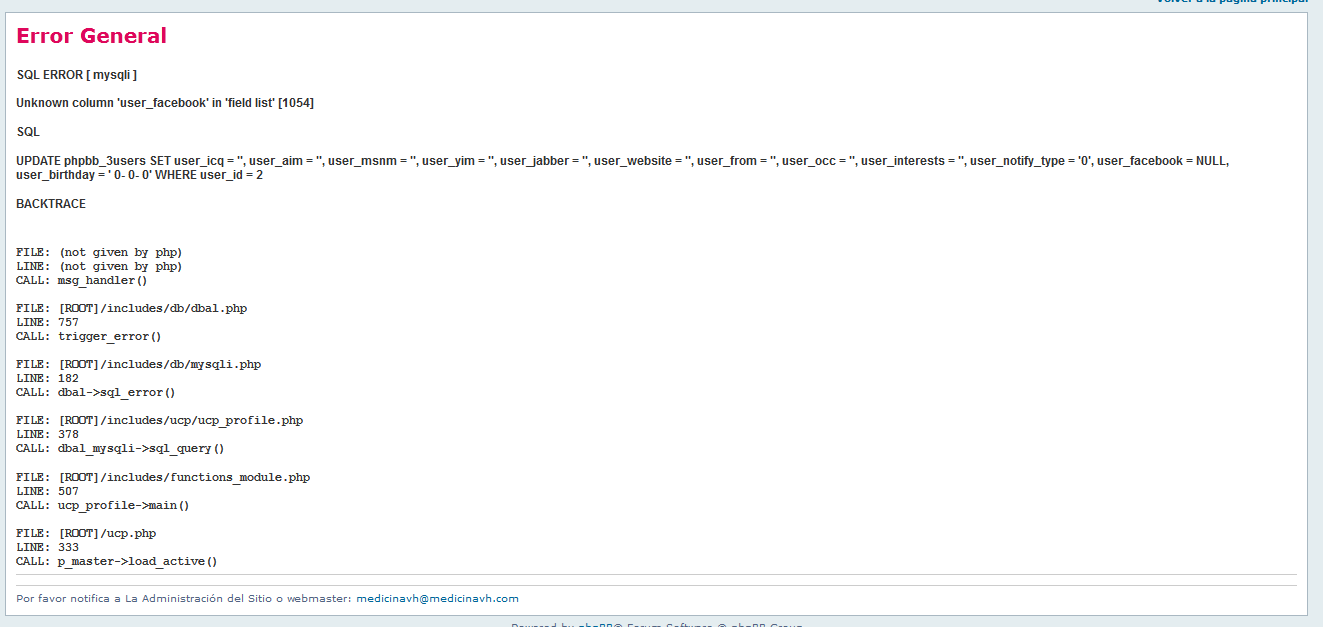Viewport: 1323px width, 627px height.
Task: Click the UPDATE phpbb_3users SQL query text
Action: (622, 168)
